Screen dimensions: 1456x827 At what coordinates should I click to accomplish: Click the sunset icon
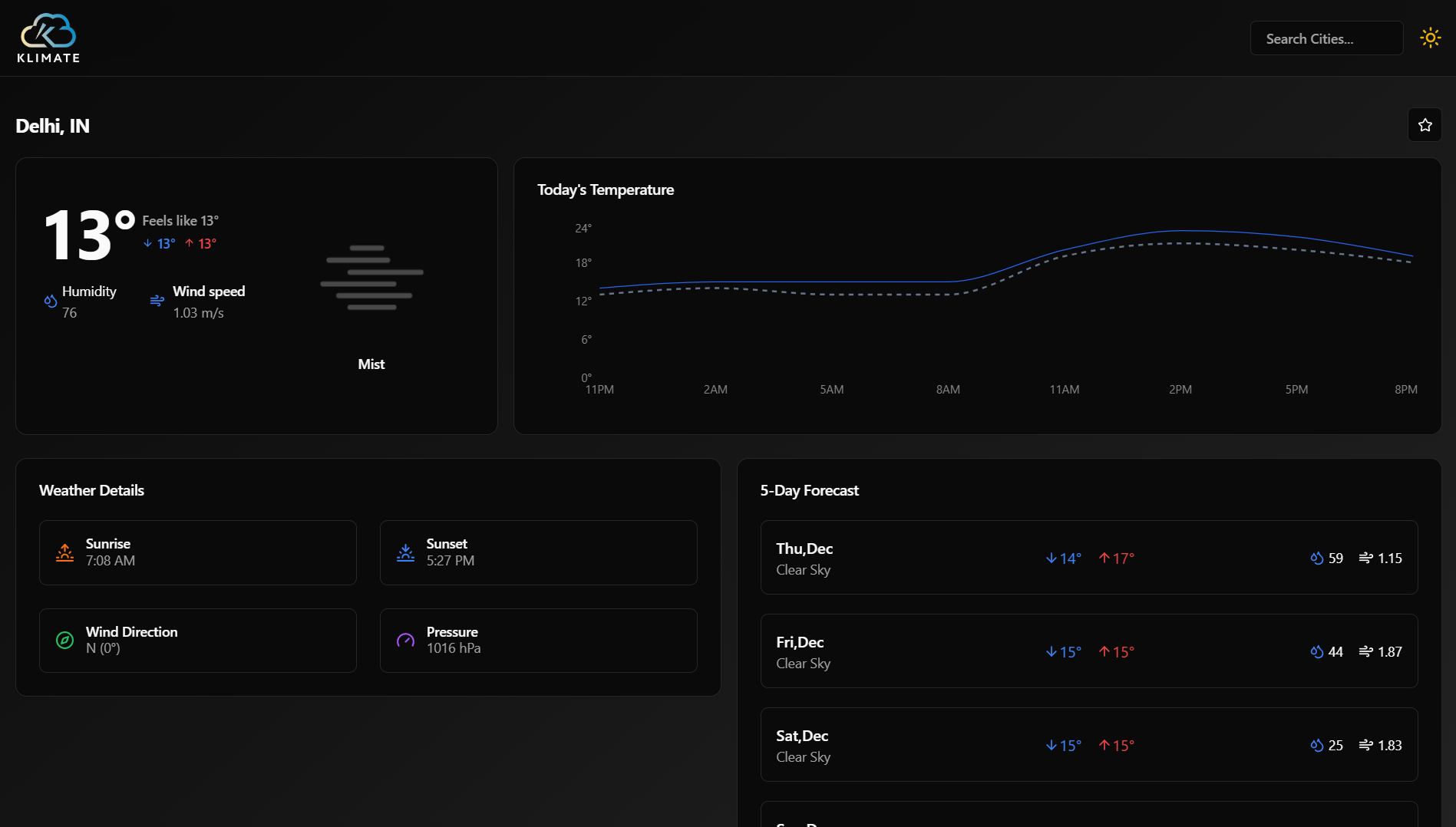(405, 552)
